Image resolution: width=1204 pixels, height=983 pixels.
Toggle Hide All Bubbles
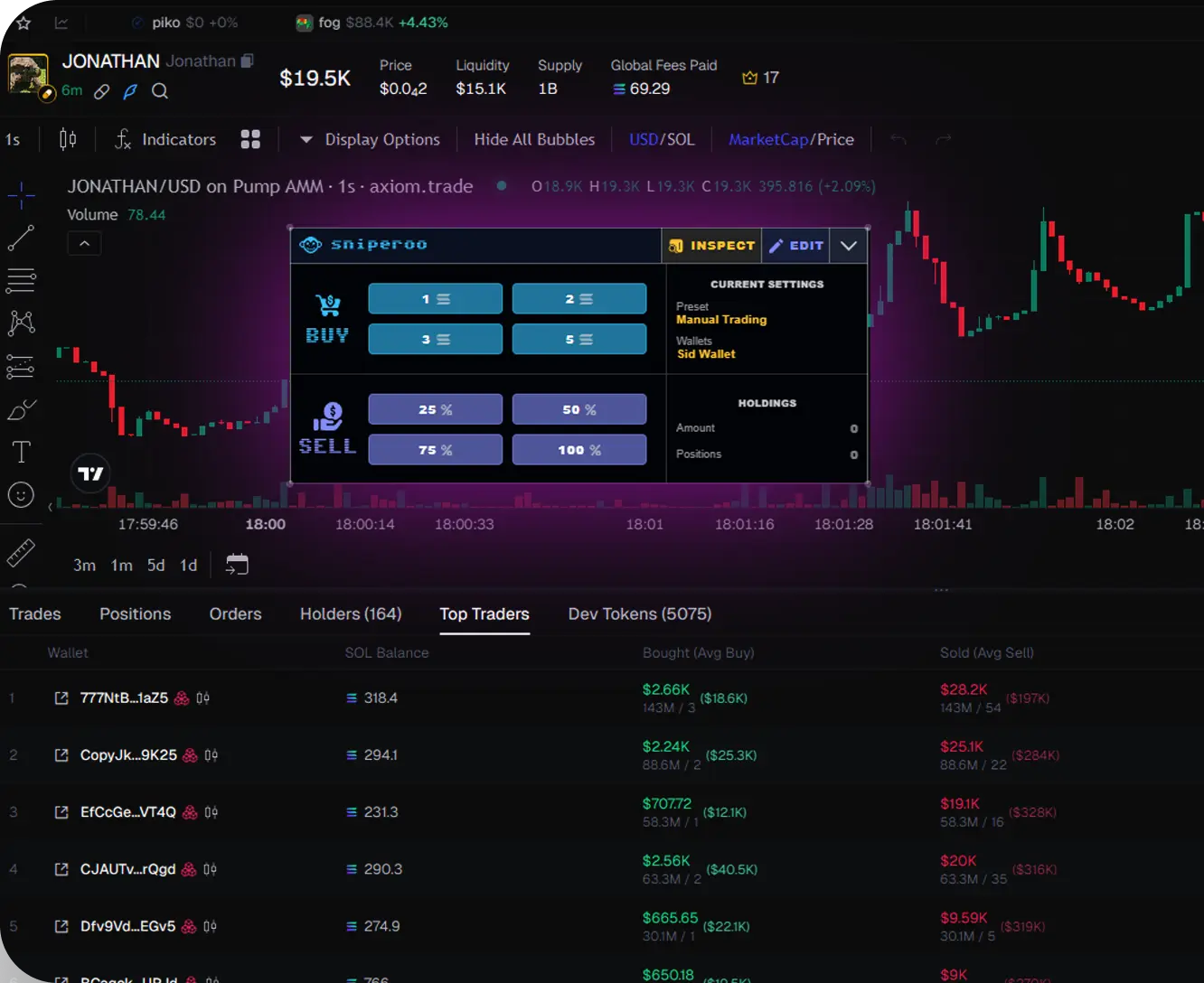534,139
